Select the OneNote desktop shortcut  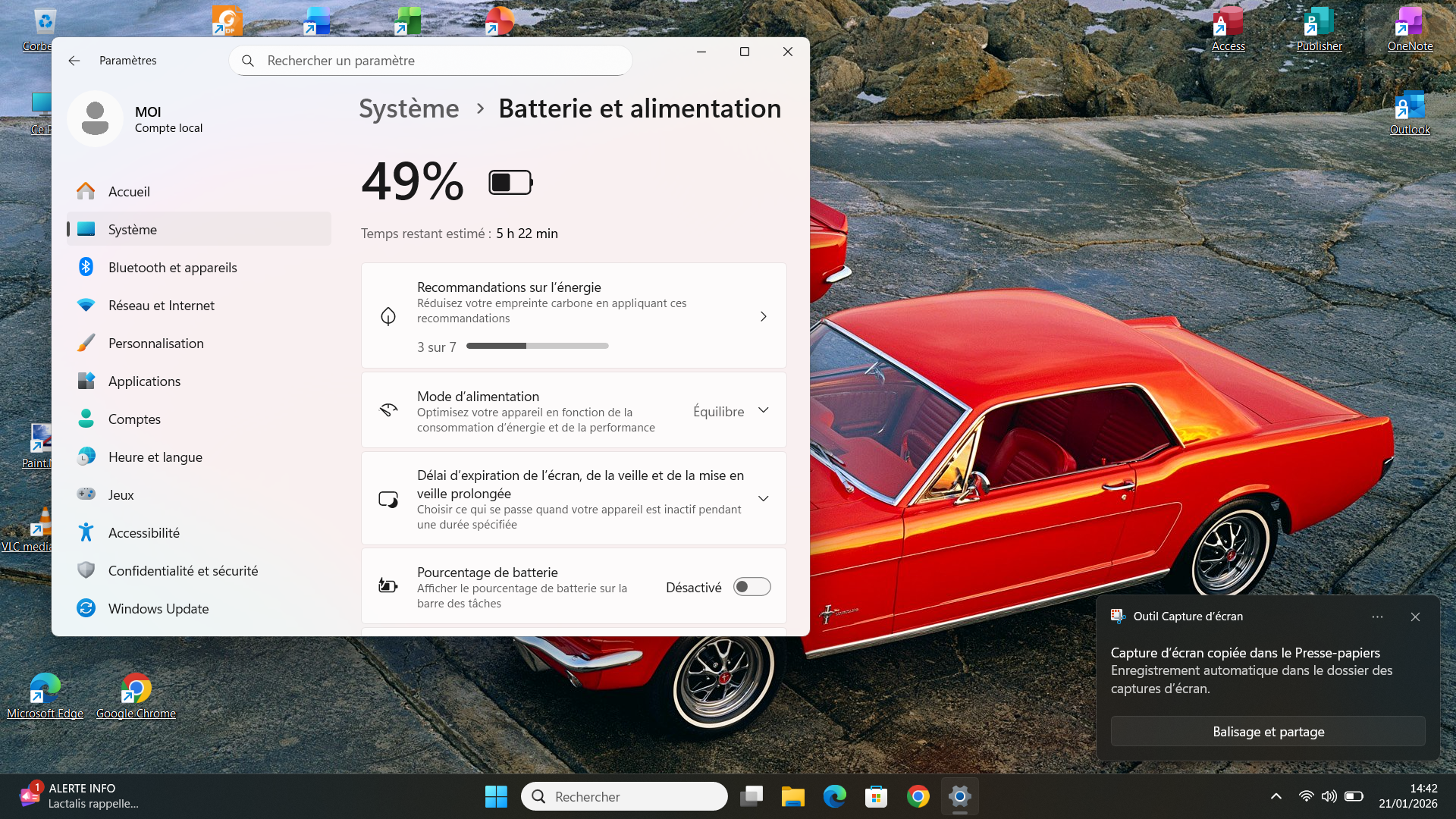(x=1410, y=29)
